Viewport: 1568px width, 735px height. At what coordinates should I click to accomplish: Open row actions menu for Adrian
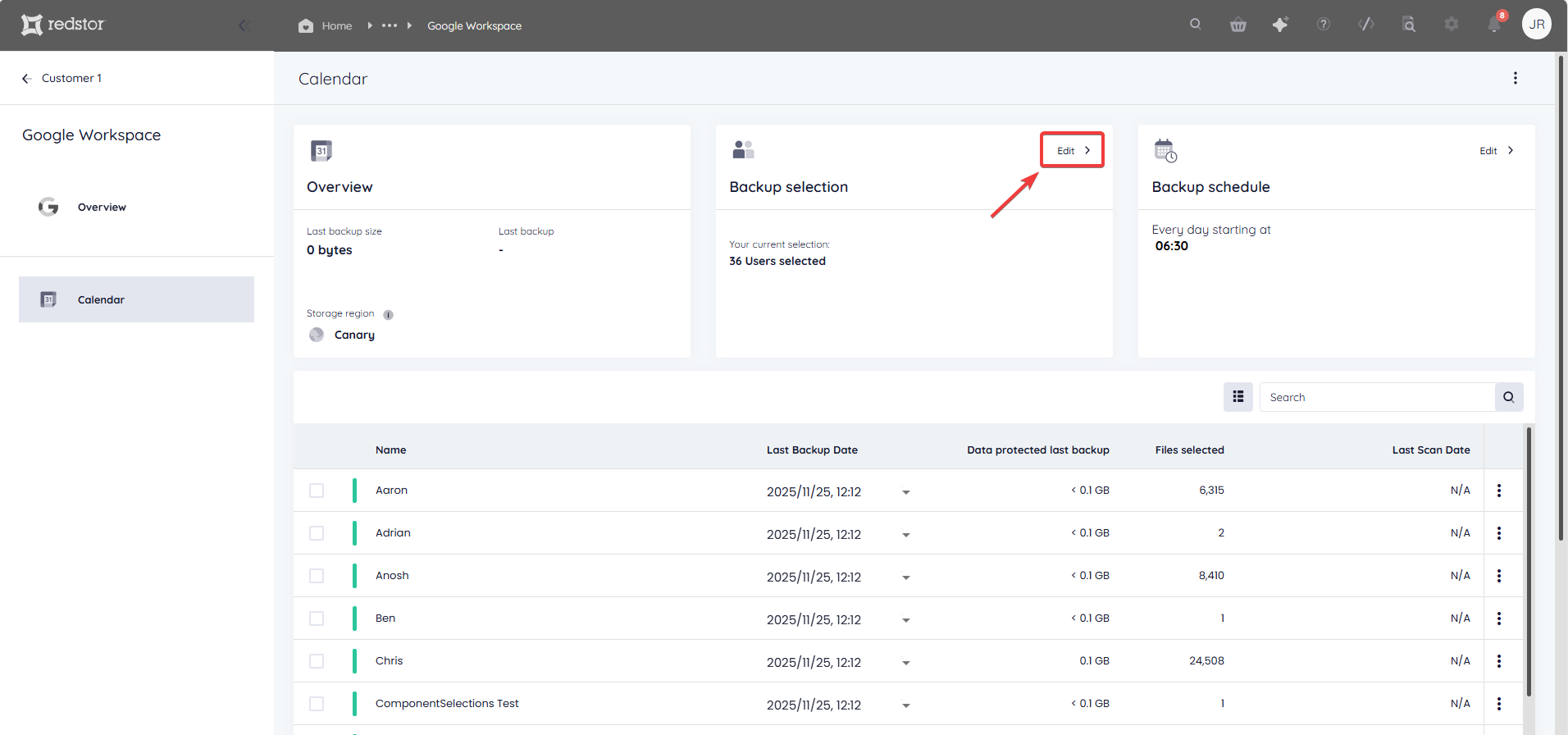pyautogui.click(x=1499, y=533)
